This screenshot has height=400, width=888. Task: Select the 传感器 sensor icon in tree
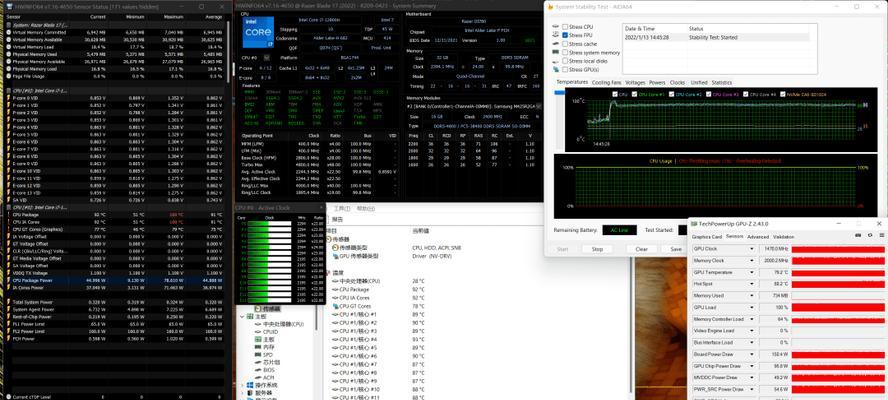coord(258,309)
